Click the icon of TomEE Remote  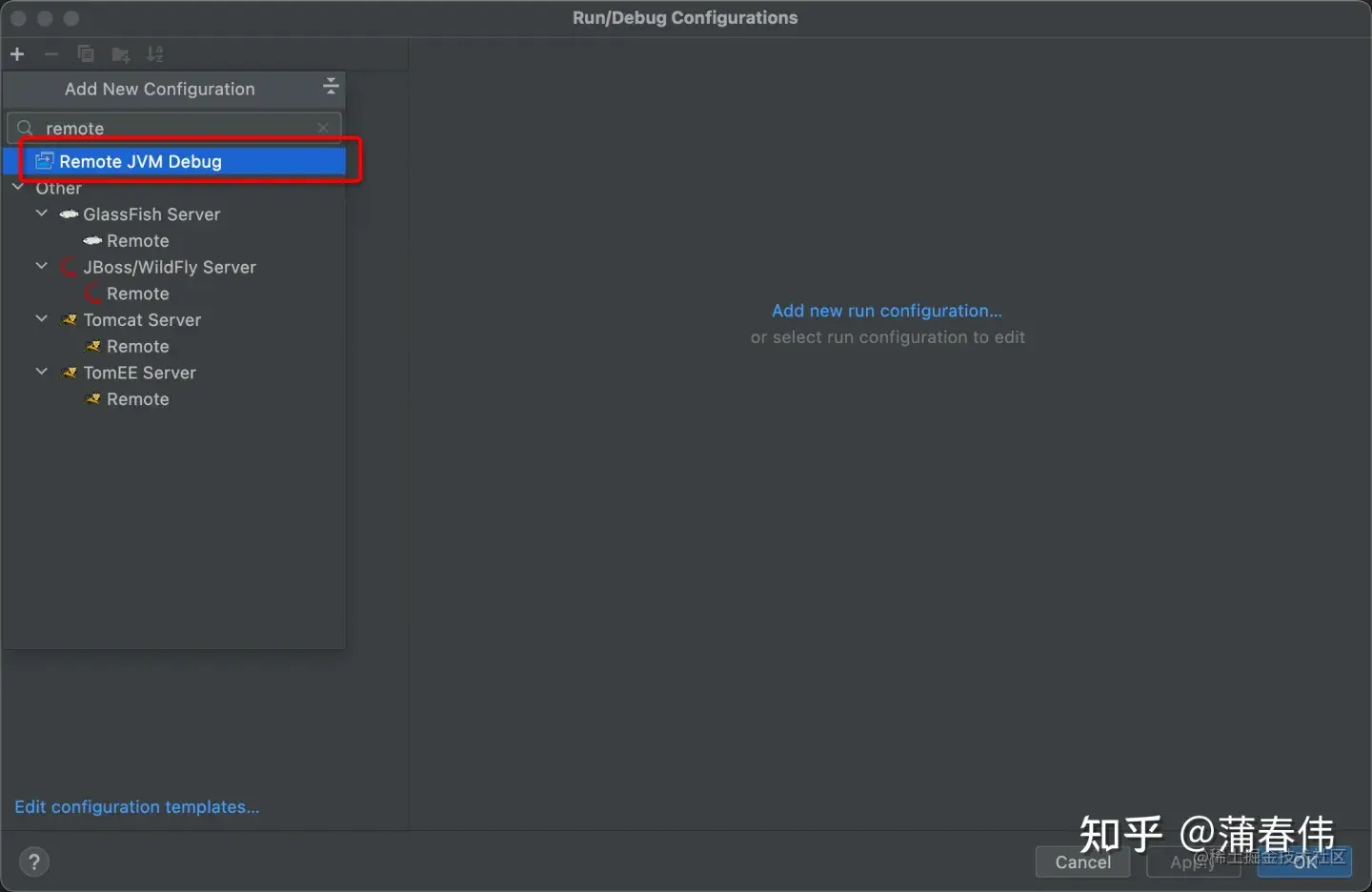(x=92, y=399)
